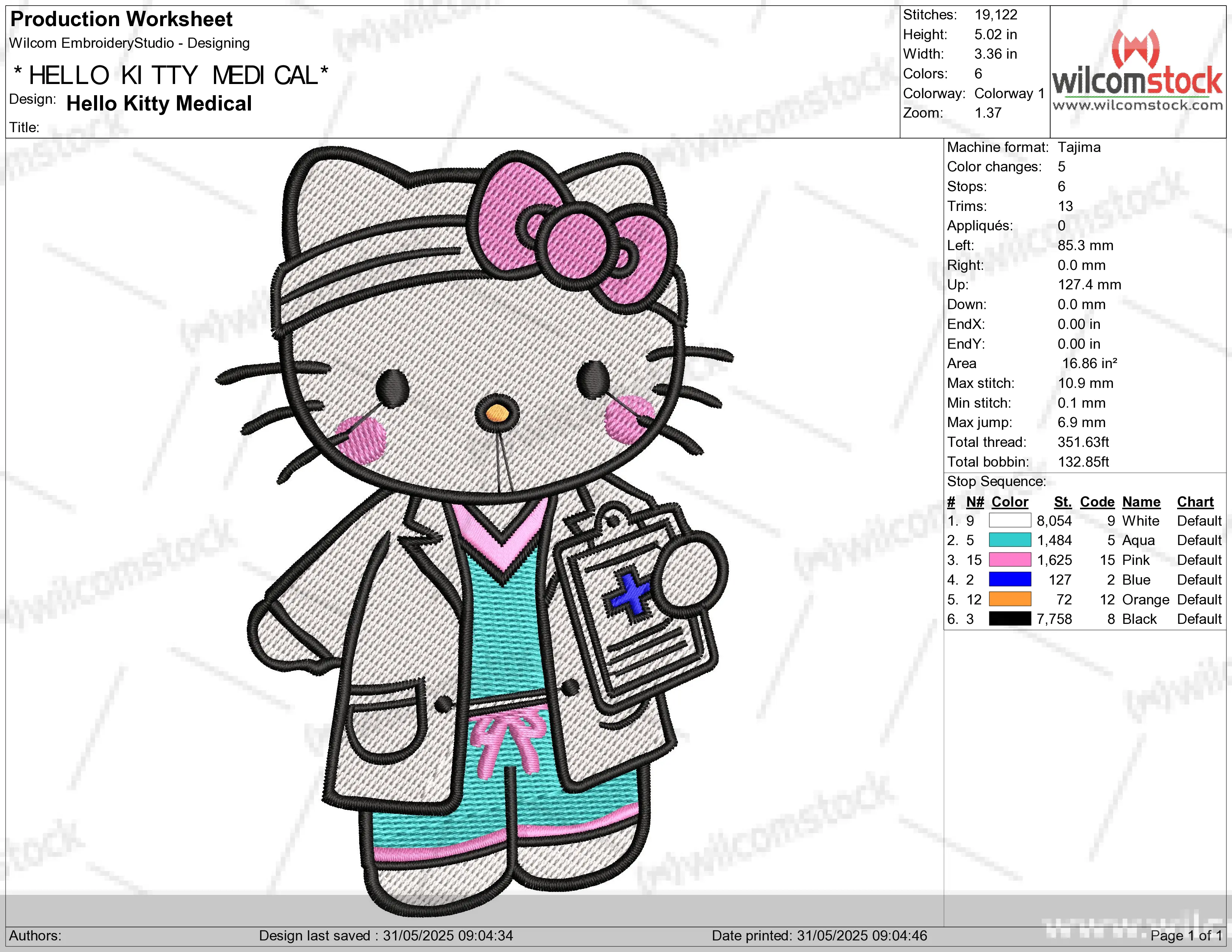This screenshot has height=952, width=1232.
Task: Open the www.wilcomstock.com link
Action: coord(1137,105)
